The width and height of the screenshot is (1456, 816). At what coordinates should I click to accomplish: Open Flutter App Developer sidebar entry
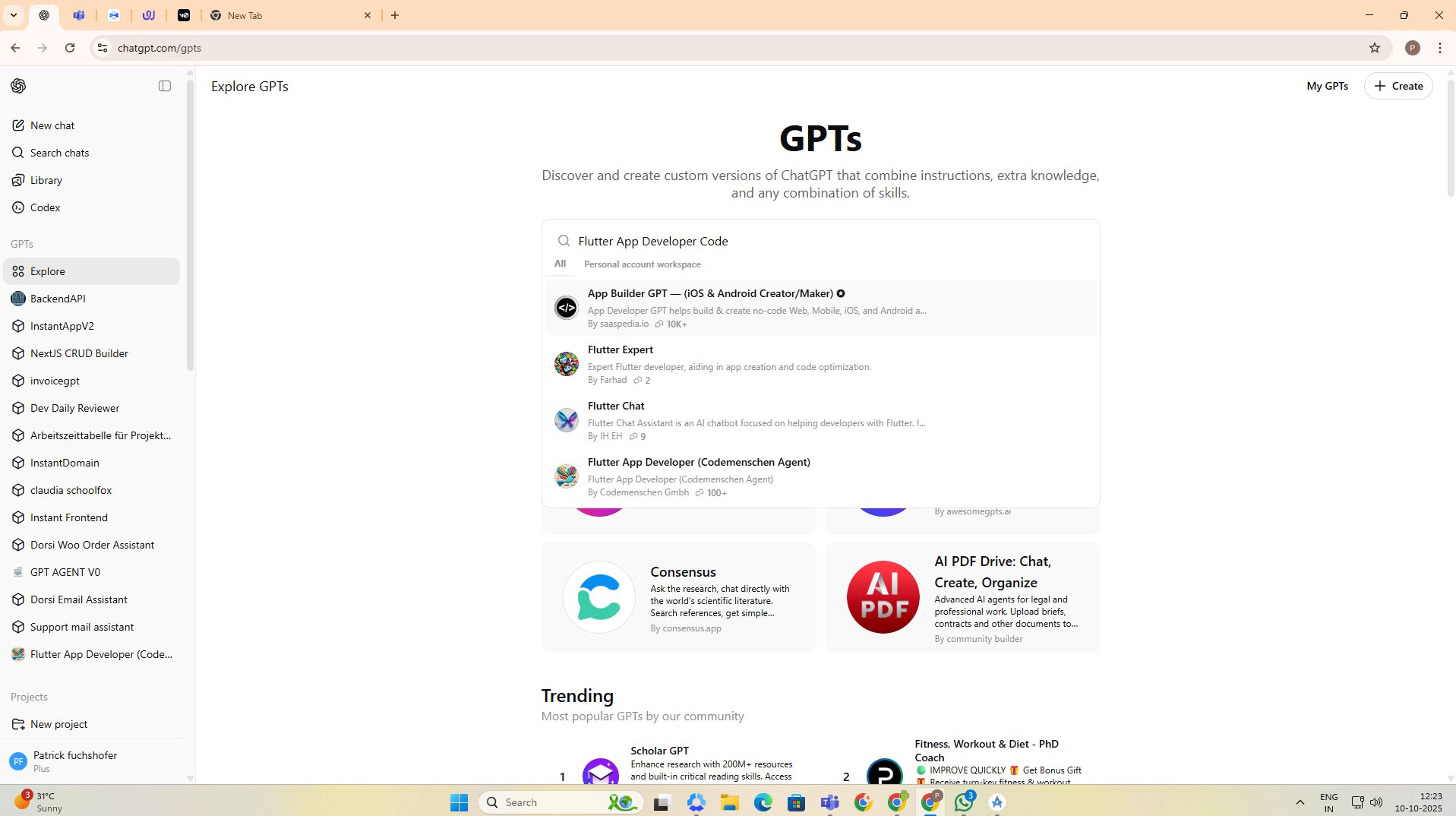[x=91, y=654]
